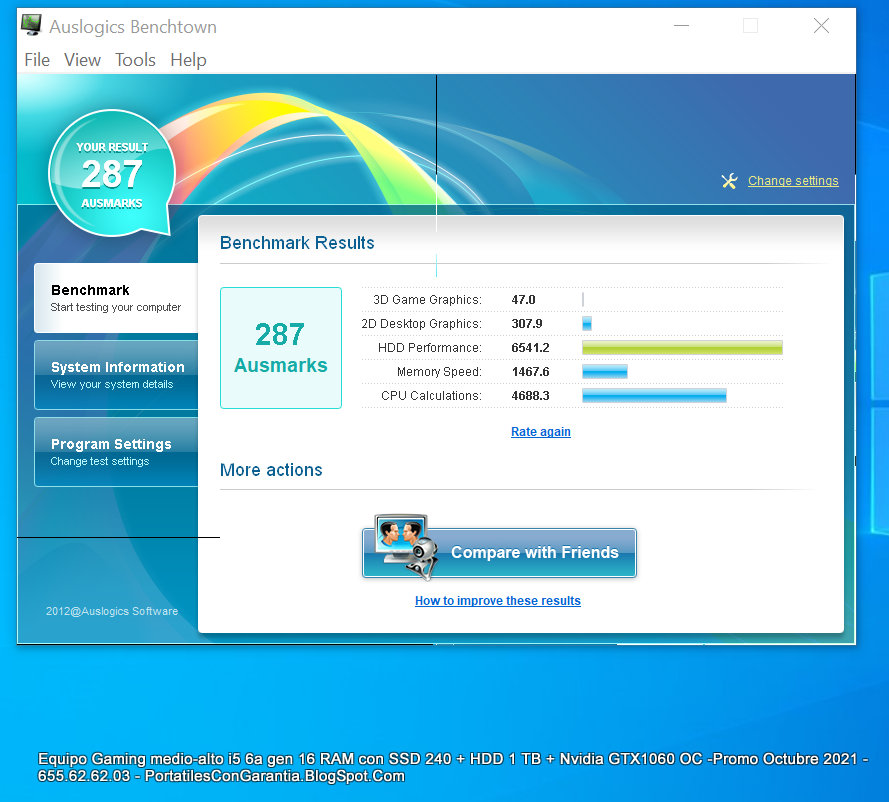Open the View menu
The width and height of the screenshot is (889, 802).
[82, 60]
